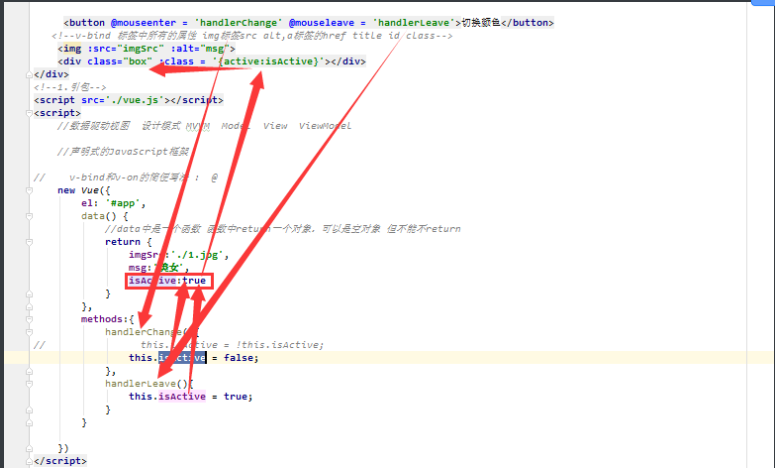The width and height of the screenshot is (775, 468).
Task: Click fold end marker beside closing "</script>"
Action: tap(29, 461)
